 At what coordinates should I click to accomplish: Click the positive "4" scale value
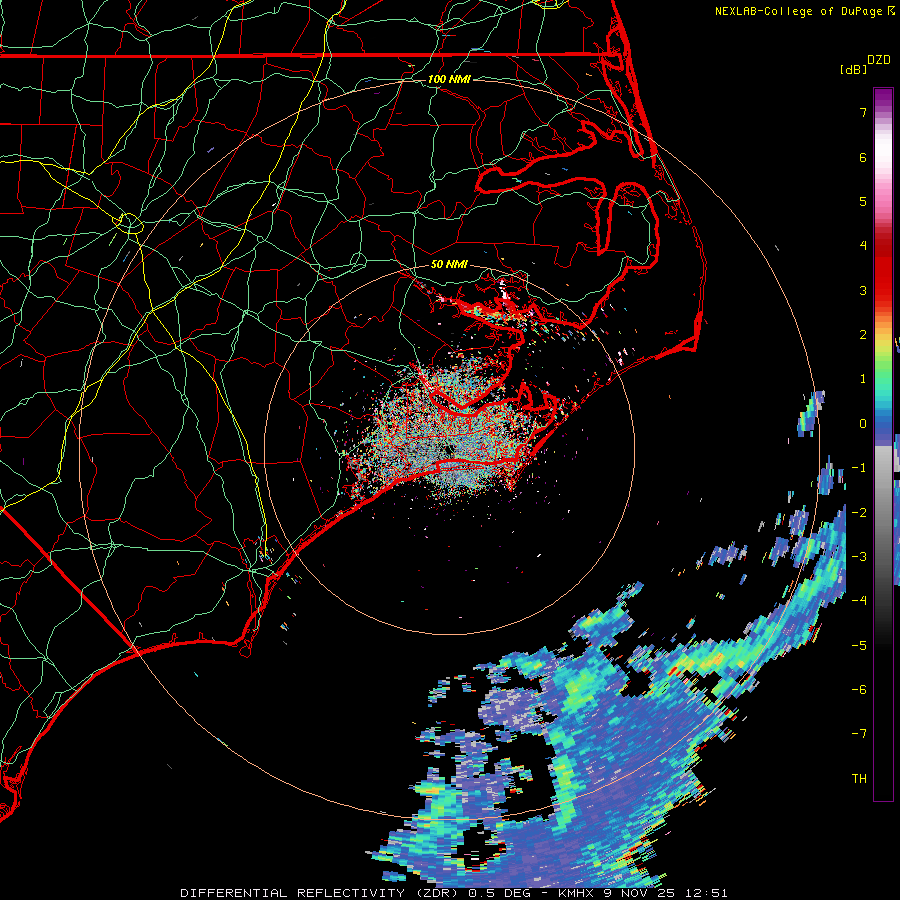863,246
